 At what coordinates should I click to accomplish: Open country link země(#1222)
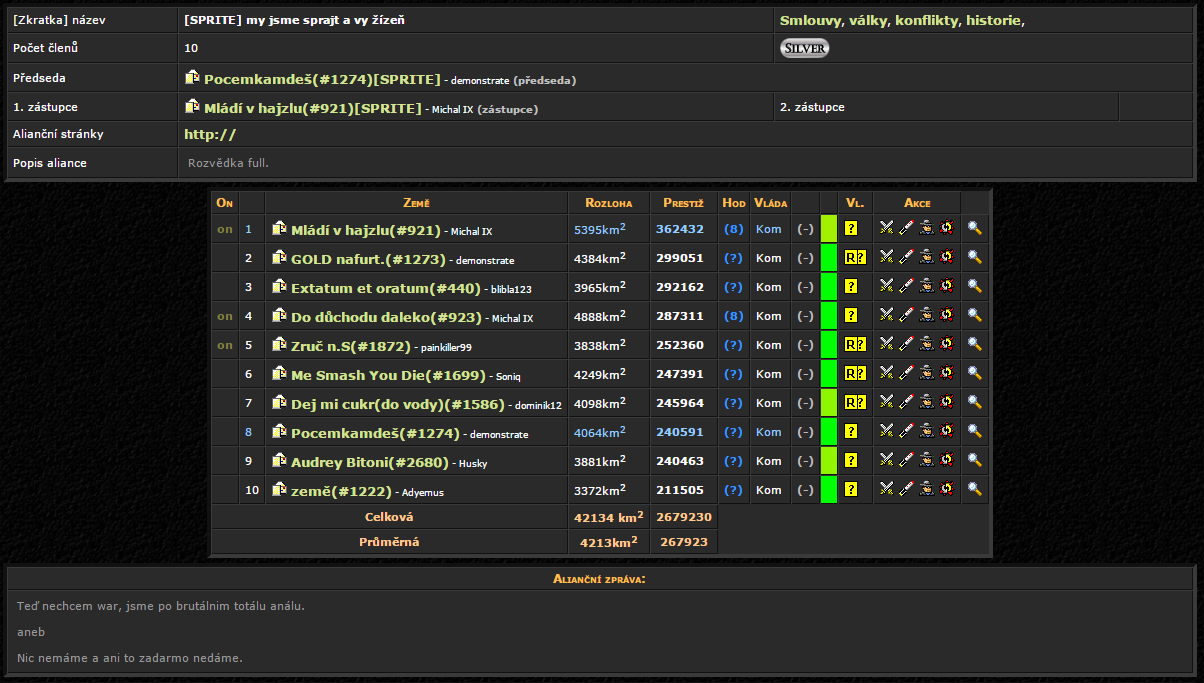coord(341,490)
